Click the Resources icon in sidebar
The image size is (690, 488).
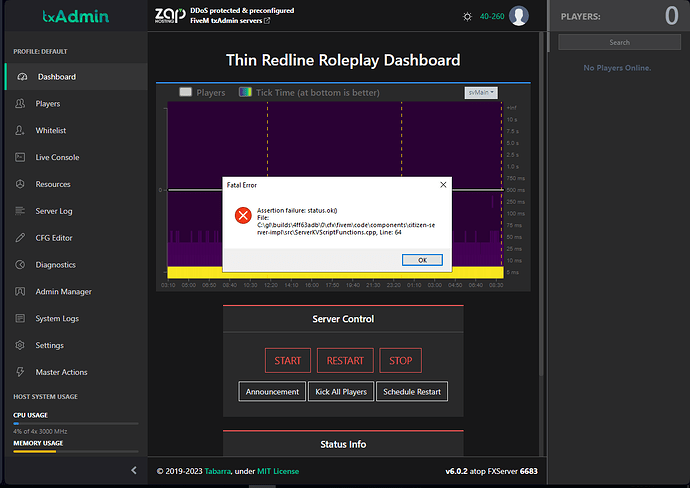21,184
